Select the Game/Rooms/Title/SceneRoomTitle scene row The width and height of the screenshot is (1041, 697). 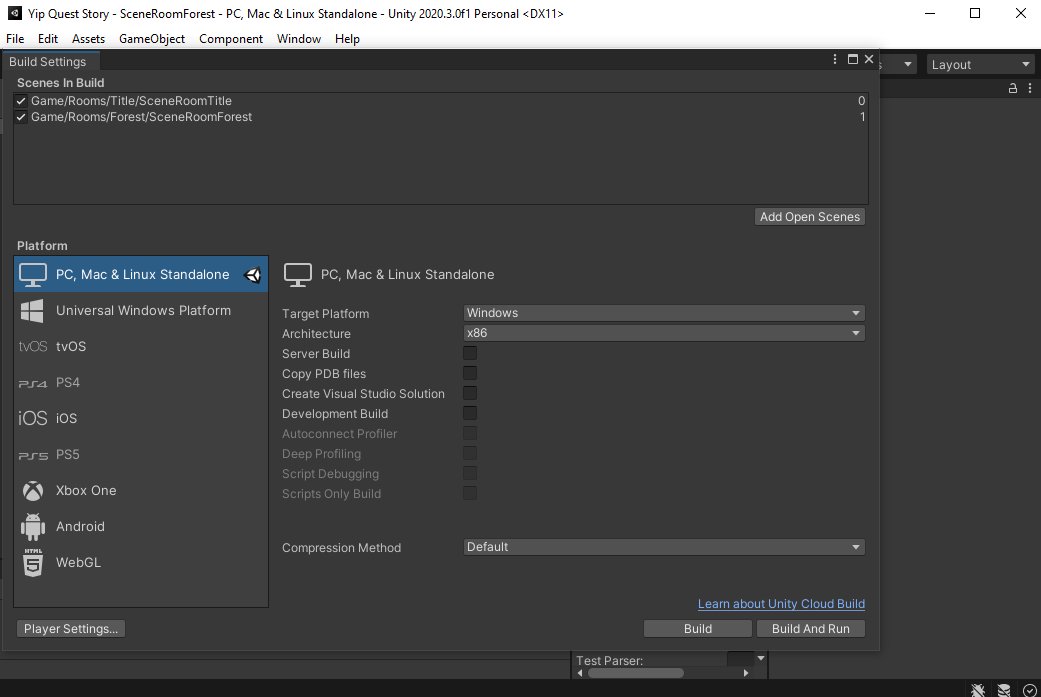[x=441, y=101]
